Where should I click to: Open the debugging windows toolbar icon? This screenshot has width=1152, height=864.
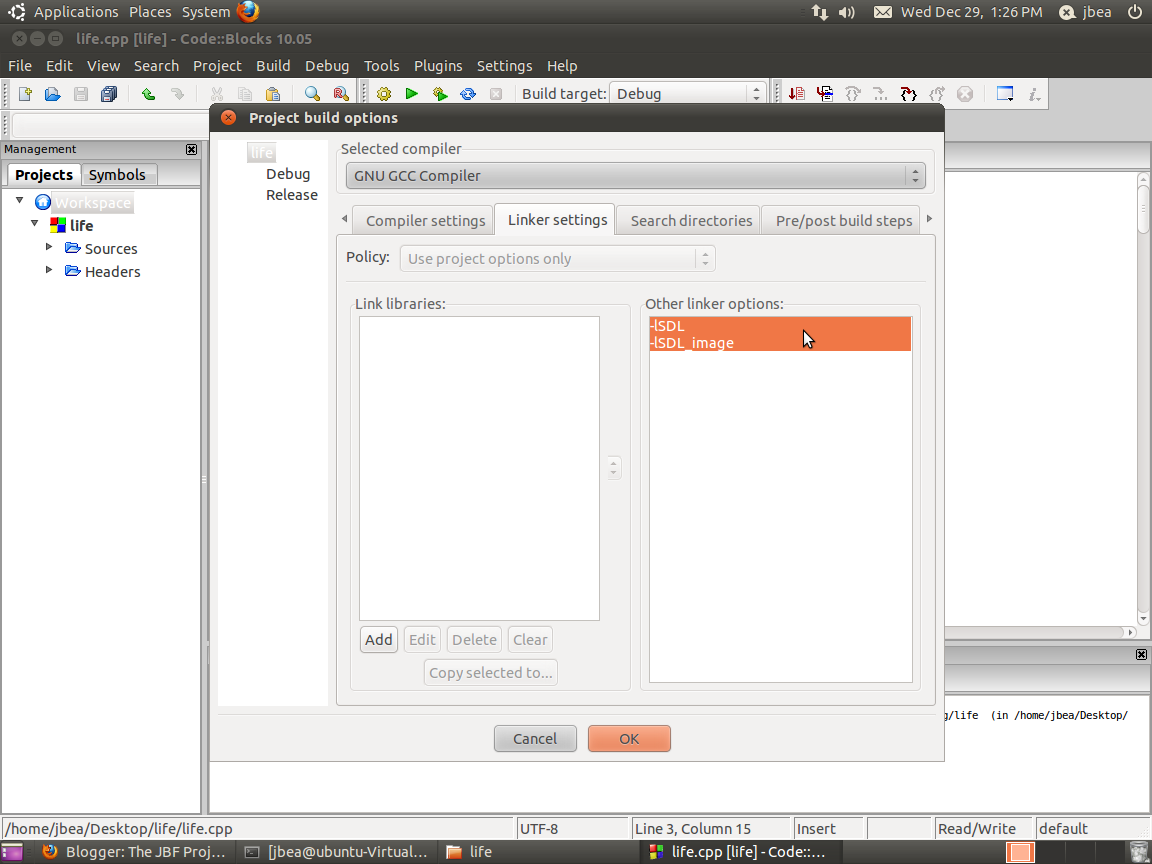1005,94
